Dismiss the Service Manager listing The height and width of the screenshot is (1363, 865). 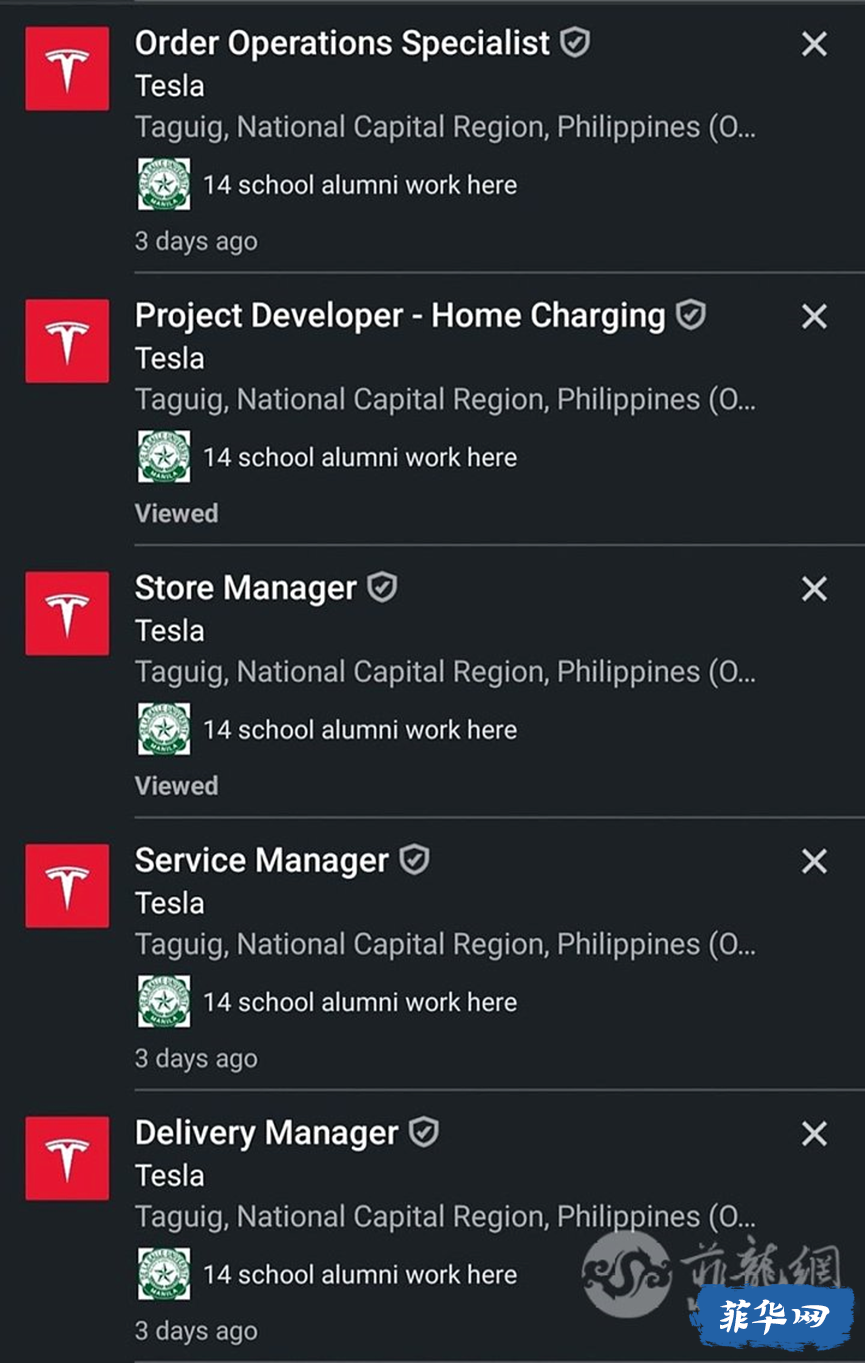pos(814,861)
